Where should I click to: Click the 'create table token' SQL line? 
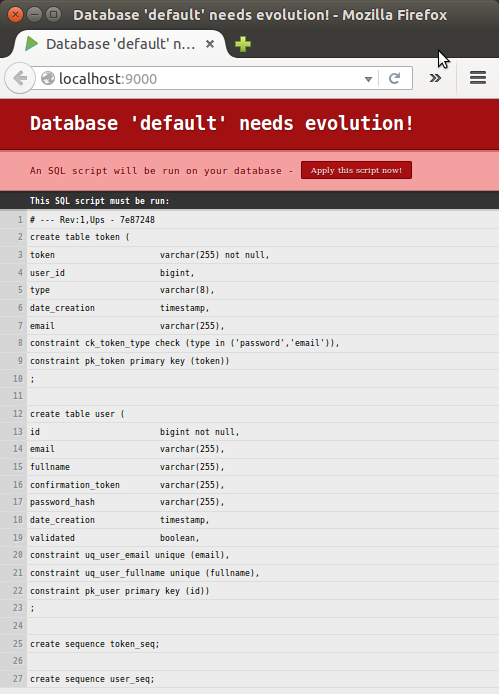[80, 237]
